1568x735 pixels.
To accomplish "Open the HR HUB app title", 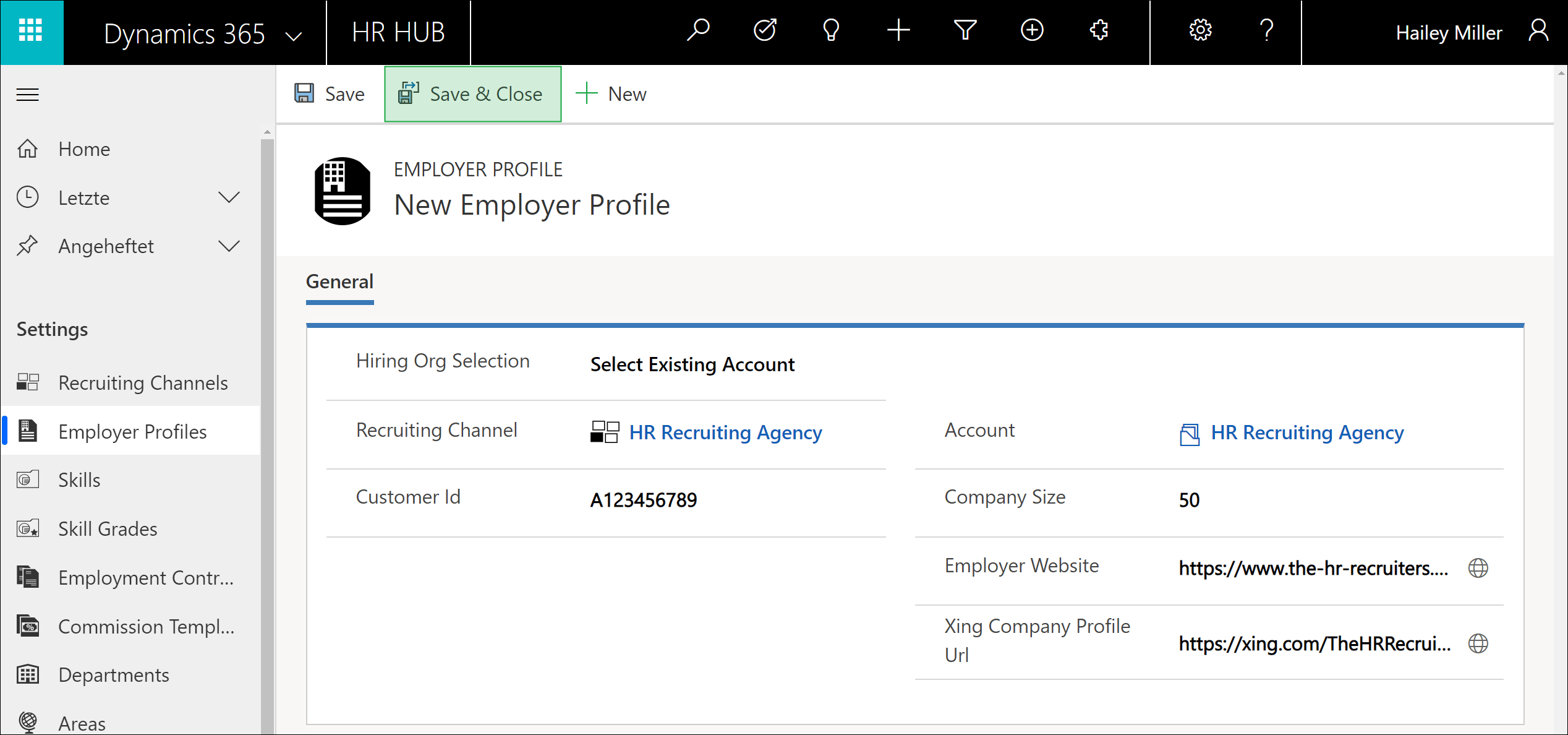I will [398, 33].
